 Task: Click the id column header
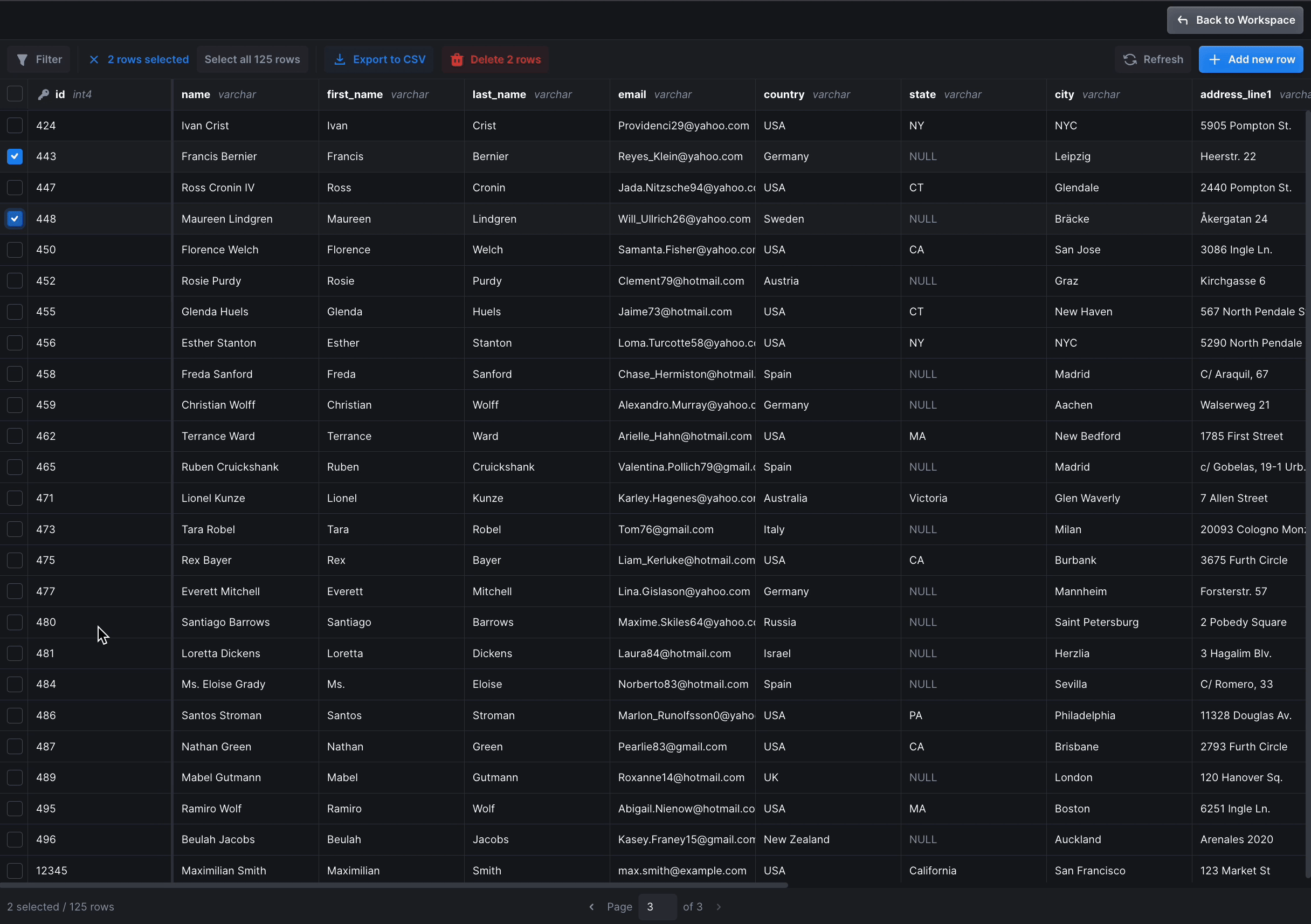coord(100,94)
